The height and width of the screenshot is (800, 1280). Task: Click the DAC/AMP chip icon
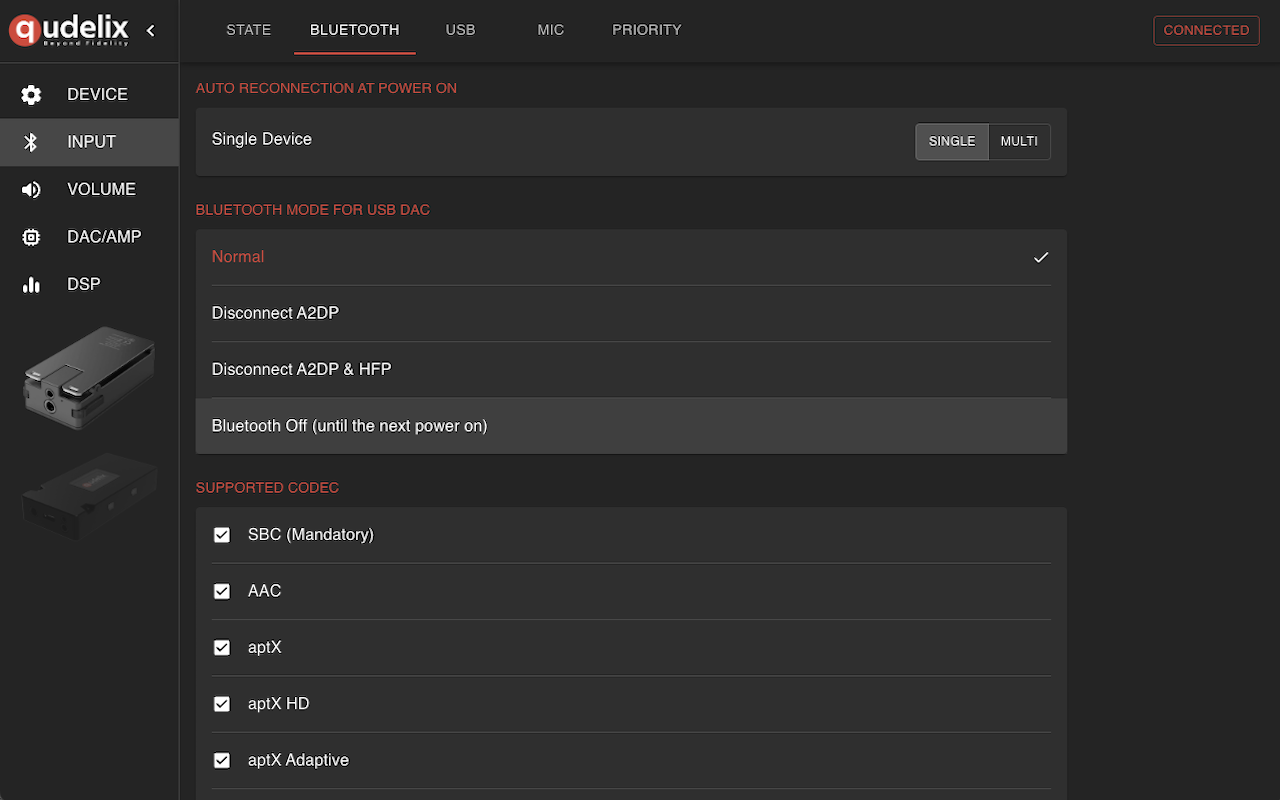(31, 237)
